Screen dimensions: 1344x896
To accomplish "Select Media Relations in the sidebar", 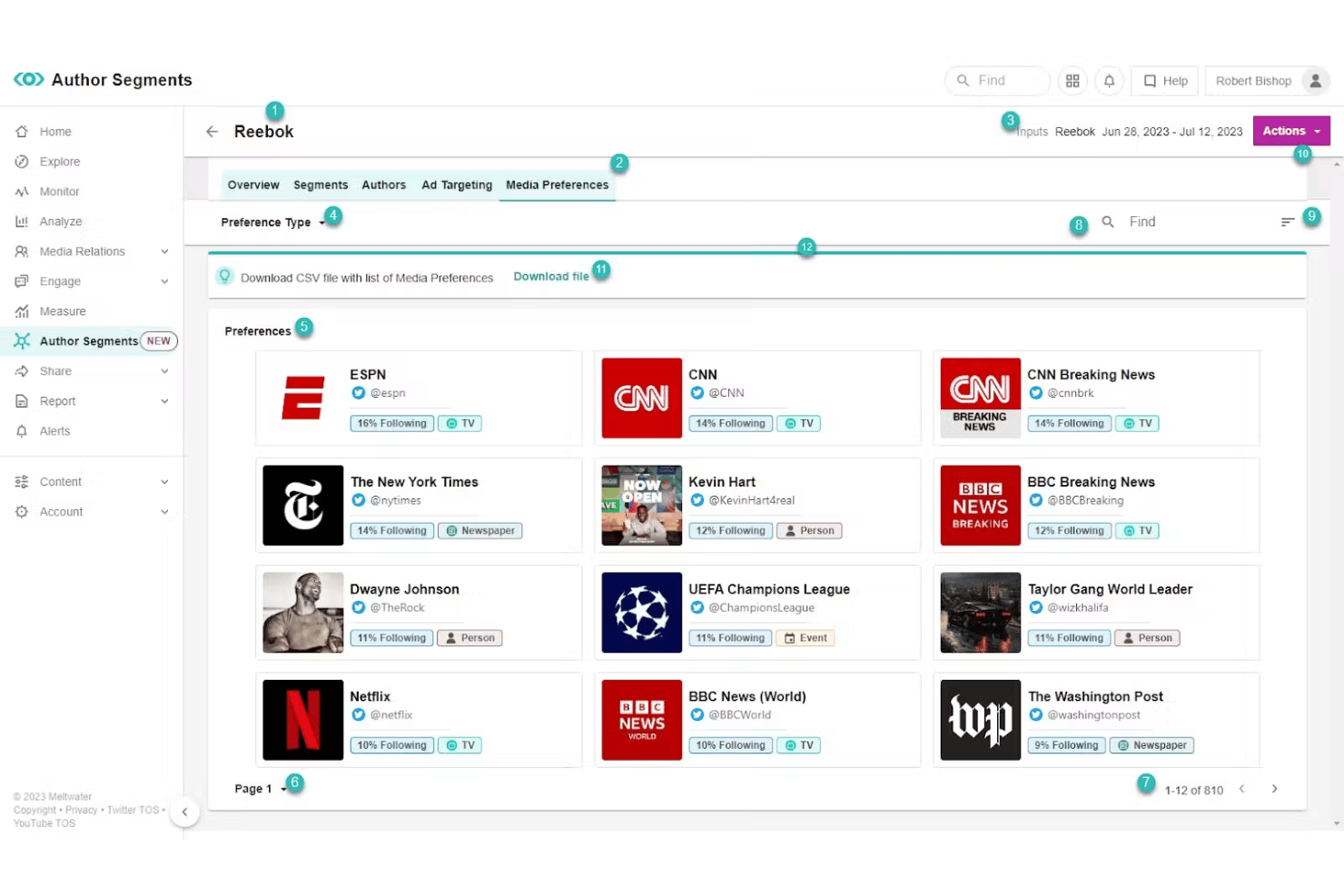I will [x=82, y=251].
